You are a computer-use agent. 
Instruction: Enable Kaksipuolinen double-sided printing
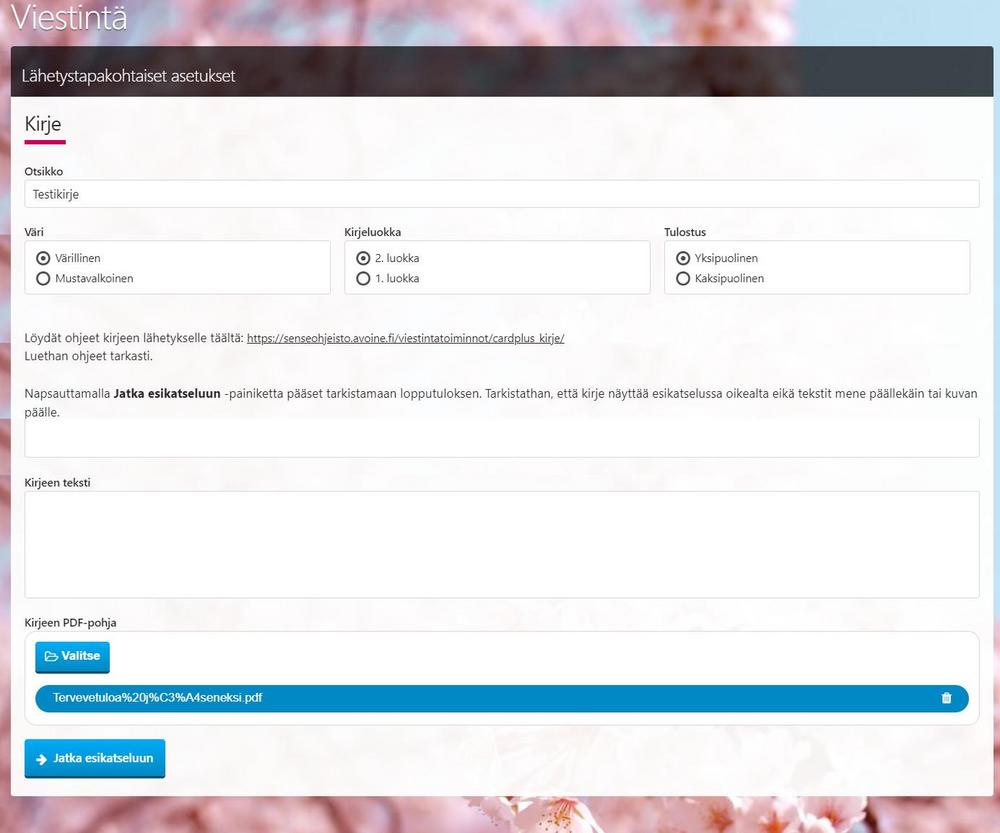[x=683, y=279]
